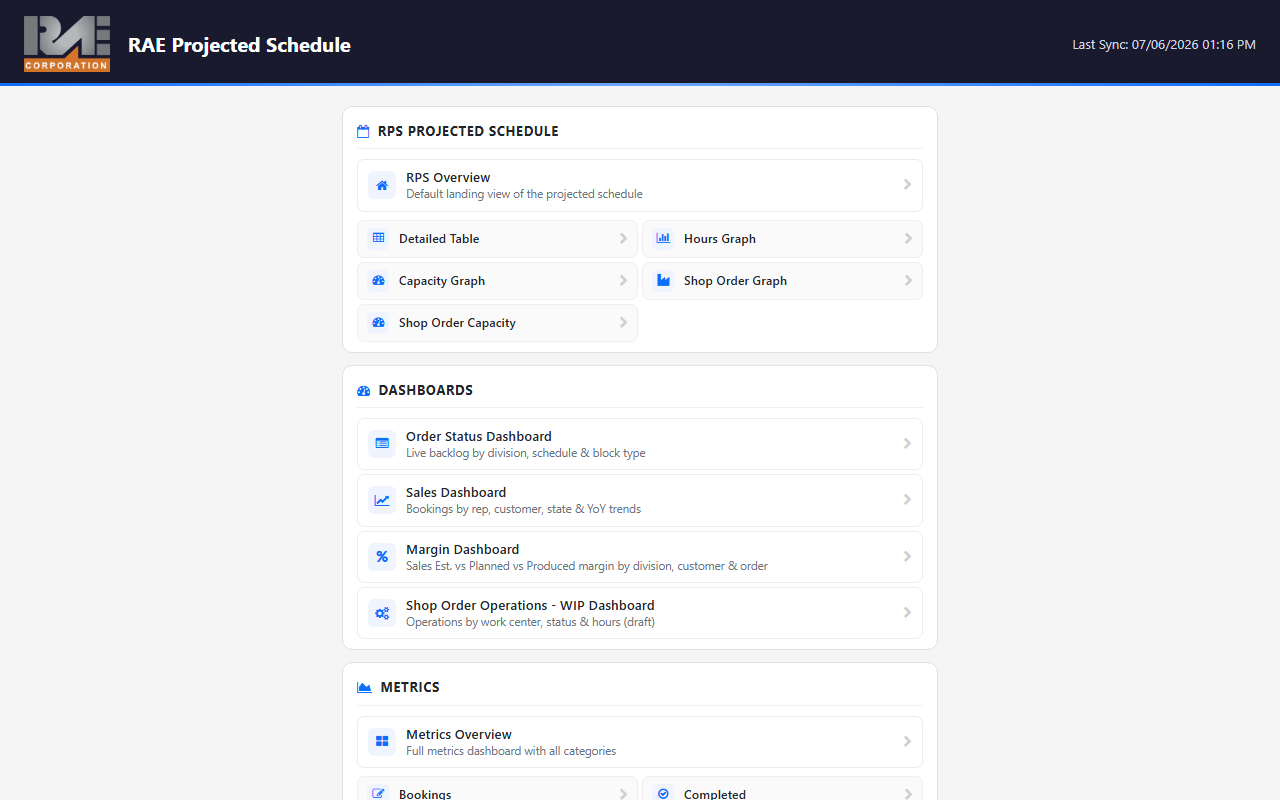
Task: Open Shop Order Operations - WIP Dashboard
Action: (640, 613)
